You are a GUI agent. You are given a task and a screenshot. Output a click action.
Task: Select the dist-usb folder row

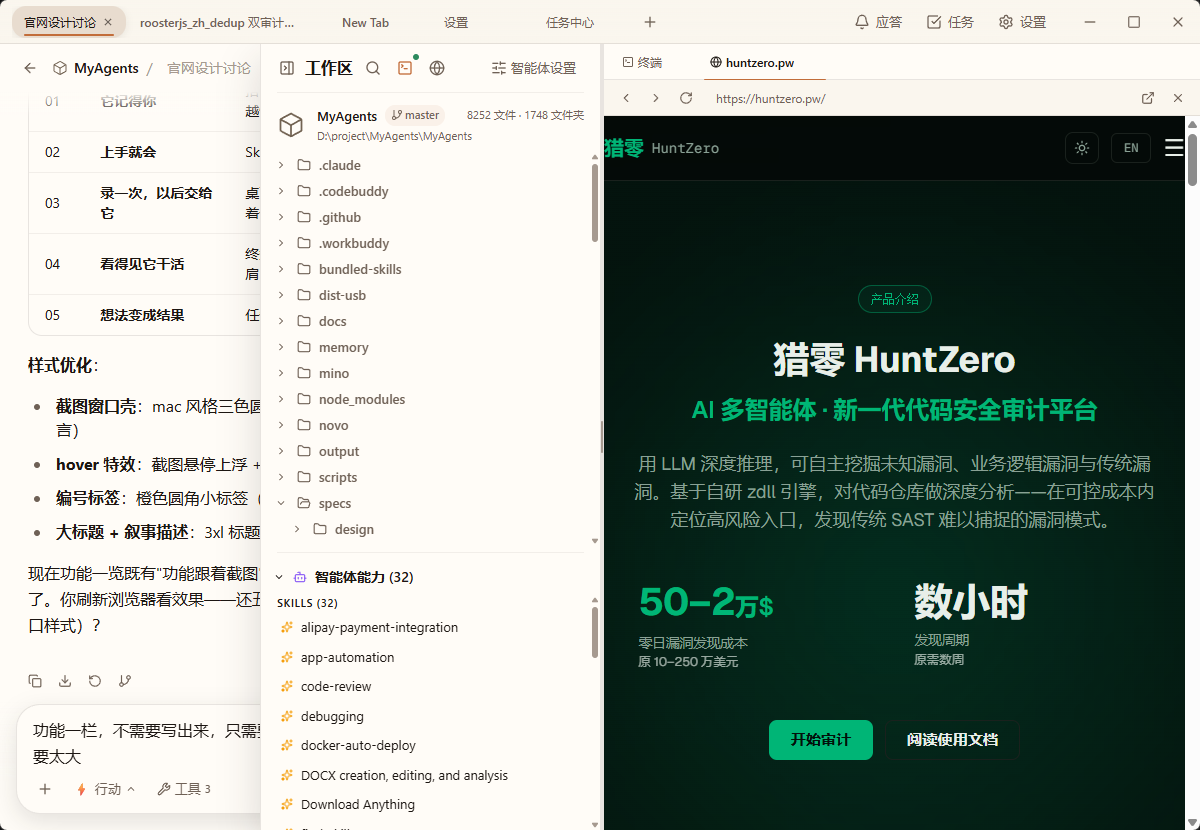pos(430,295)
